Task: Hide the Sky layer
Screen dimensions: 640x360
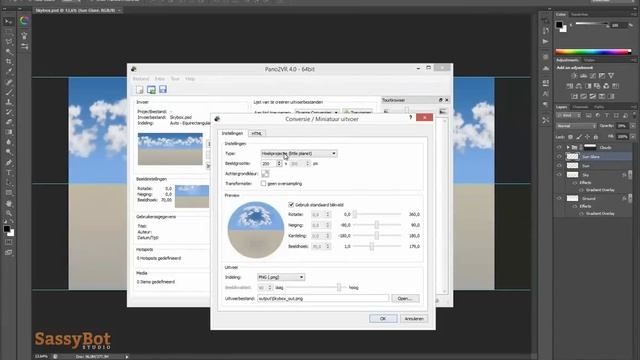Action: coord(559,175)
